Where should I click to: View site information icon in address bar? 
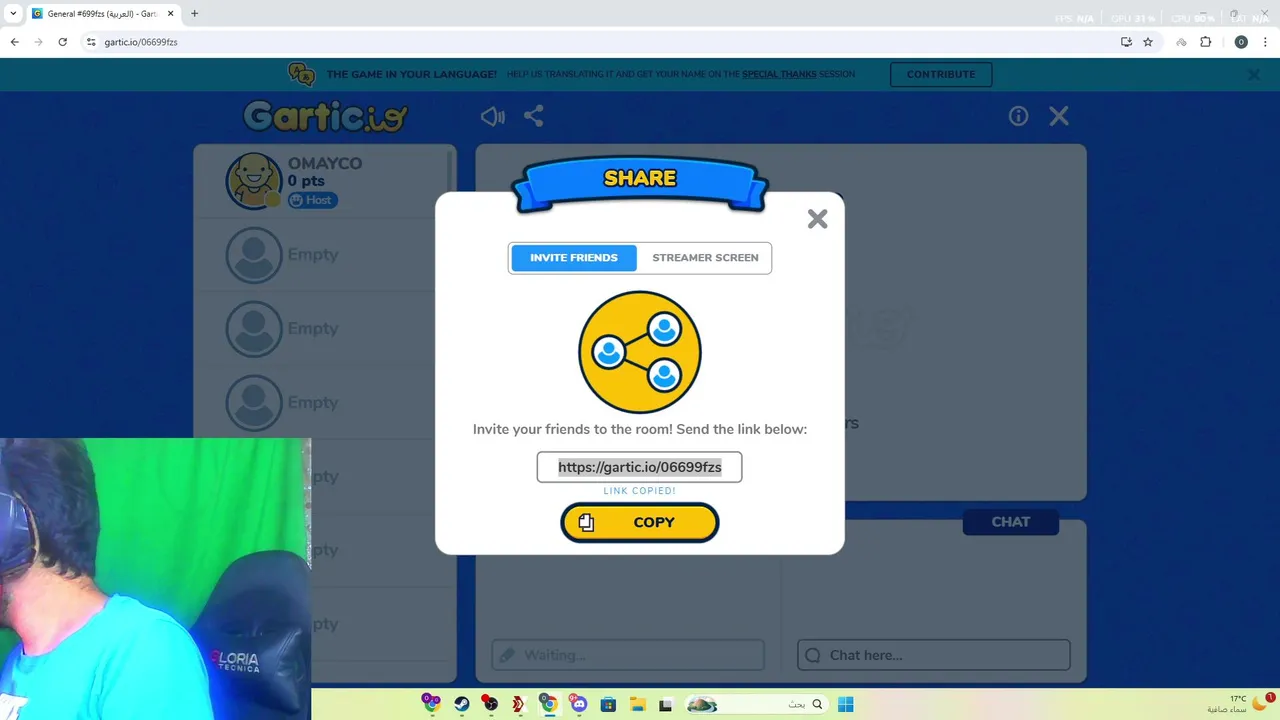[x=91, y=42]
